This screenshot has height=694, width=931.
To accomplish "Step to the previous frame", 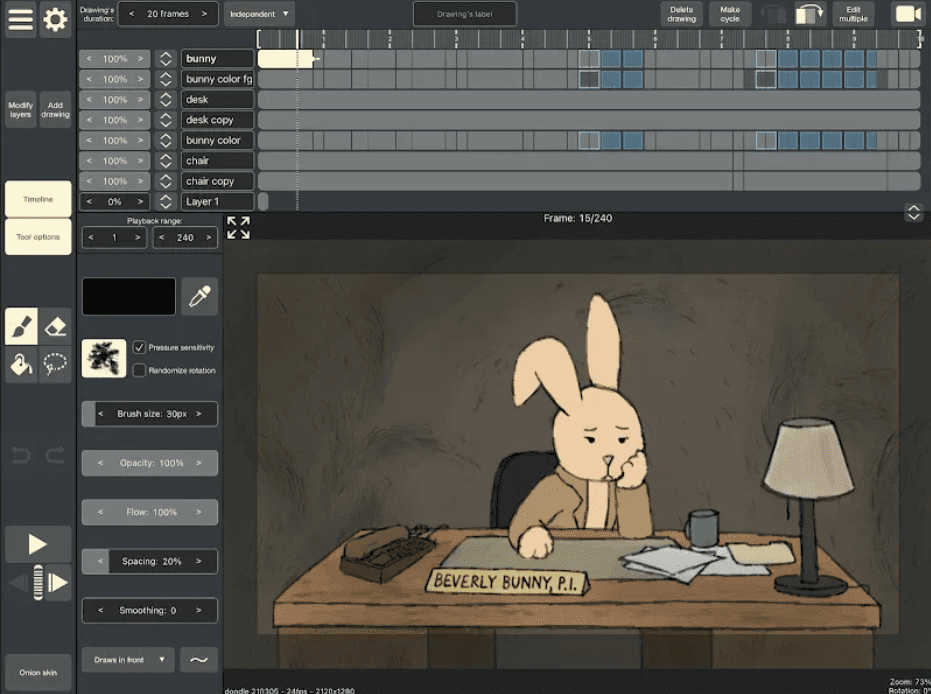I will click(x=18, y=582).
